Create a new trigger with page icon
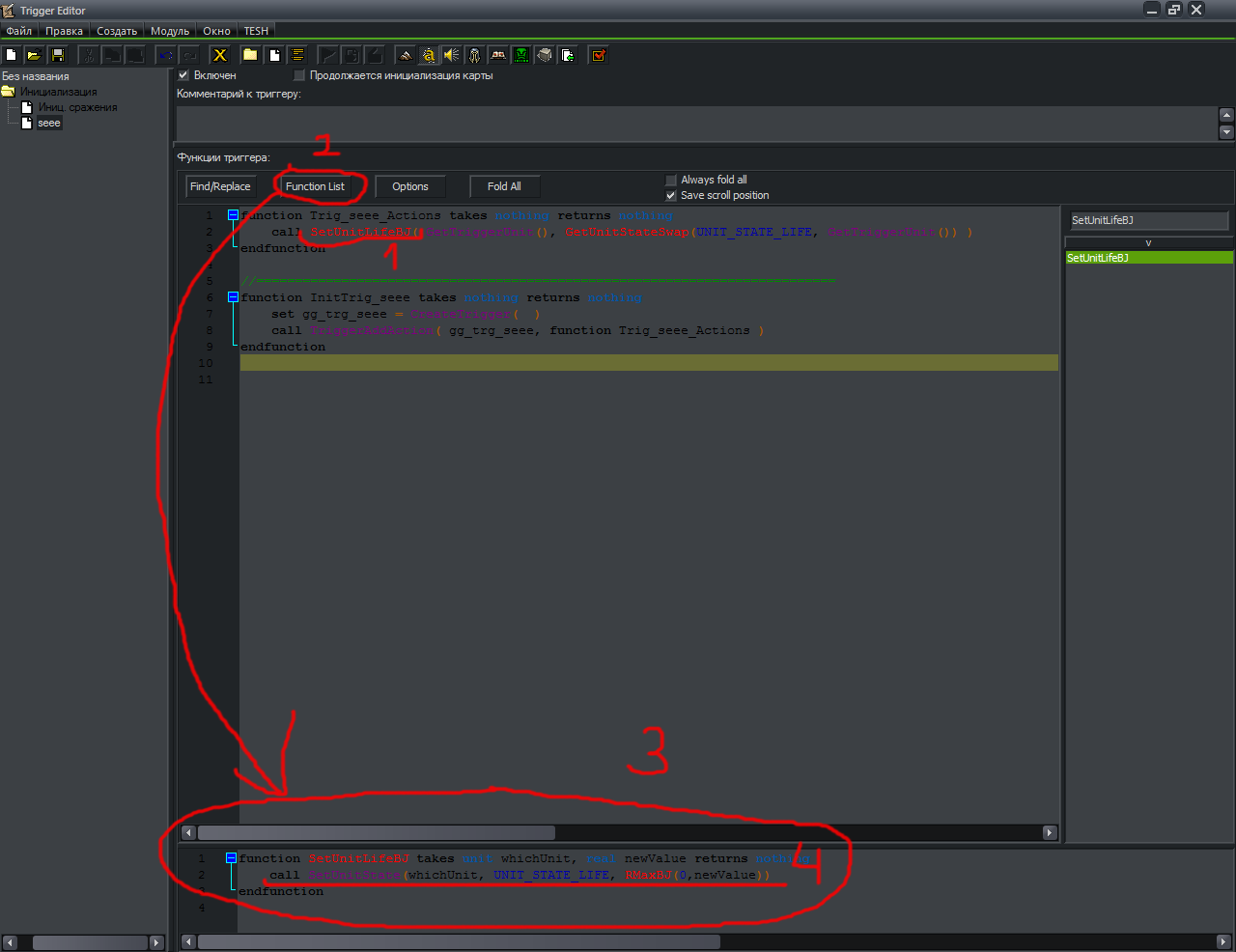 tap(274, 55)
